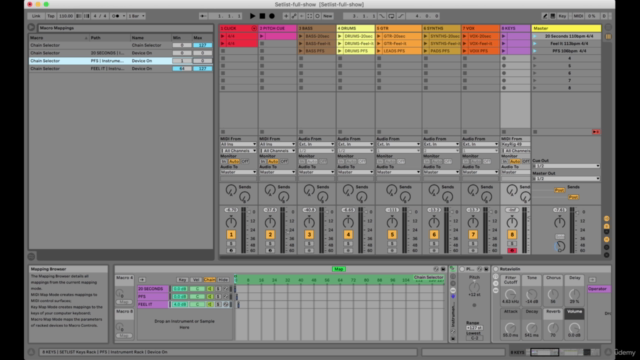Open the VOX track Audio To dropdown

click(x=480, y=172)
